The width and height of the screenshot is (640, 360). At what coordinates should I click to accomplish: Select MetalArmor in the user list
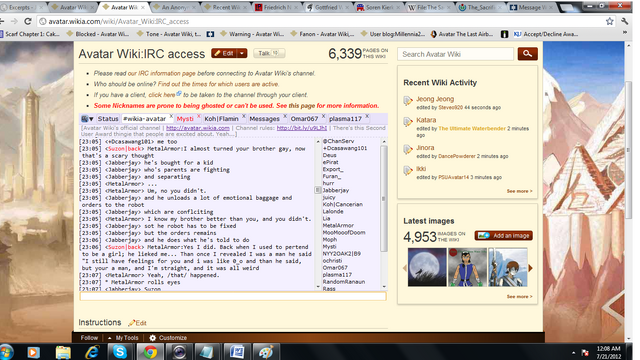pyautogui.click(x=338, y=225)
